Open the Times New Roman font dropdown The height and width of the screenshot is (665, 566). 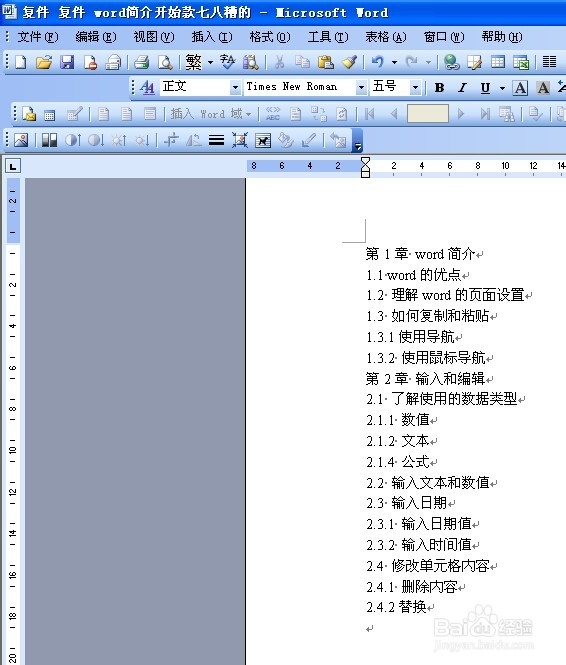point(361,88)
